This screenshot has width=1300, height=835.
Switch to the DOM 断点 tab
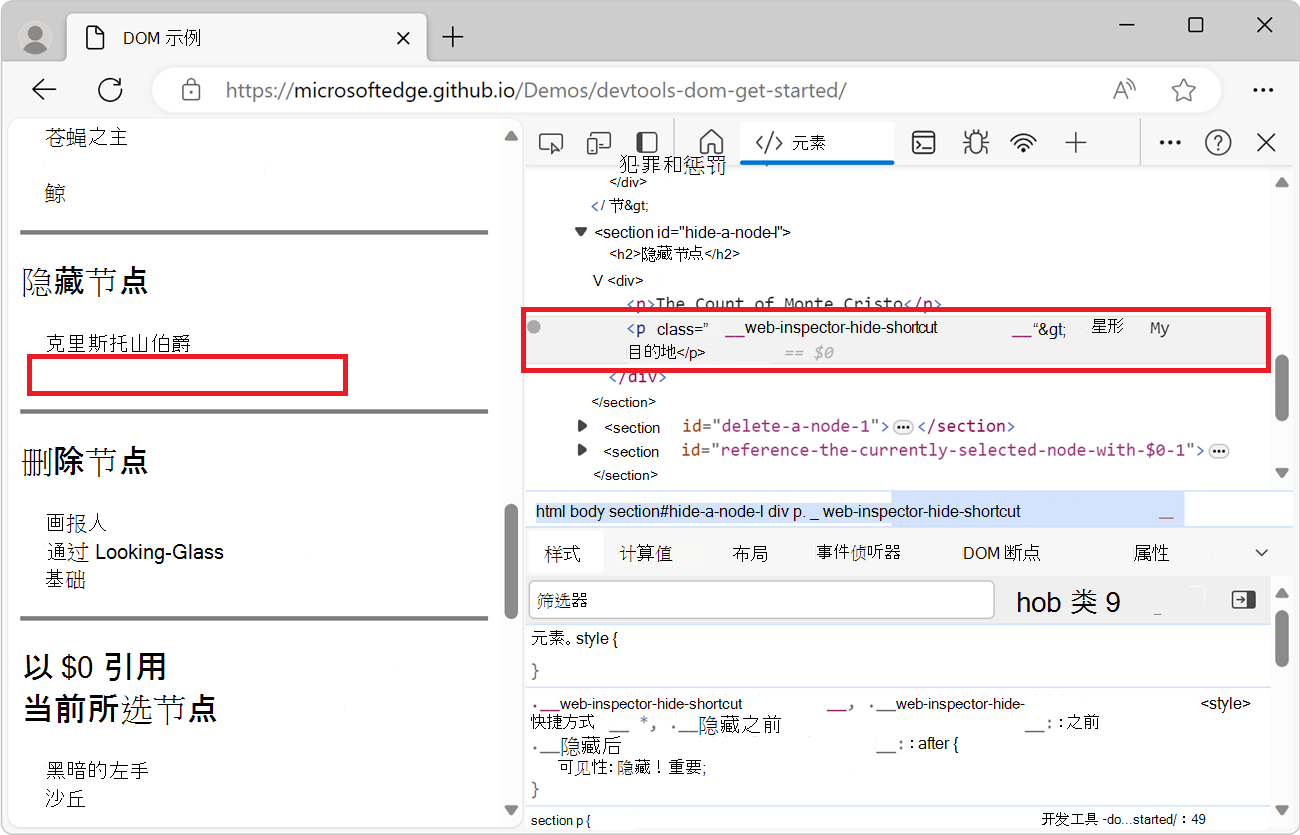(x=1001, y=553)
